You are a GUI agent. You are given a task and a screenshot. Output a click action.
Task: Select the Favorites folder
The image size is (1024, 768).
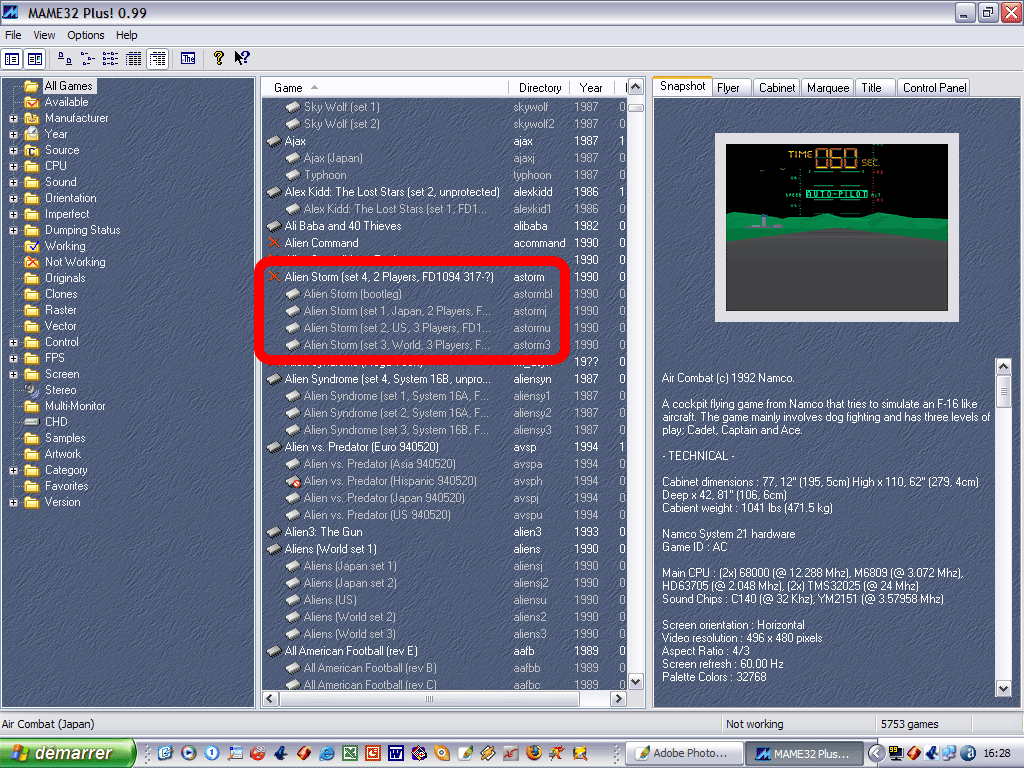pyautogui.click(x=66, y=486)
